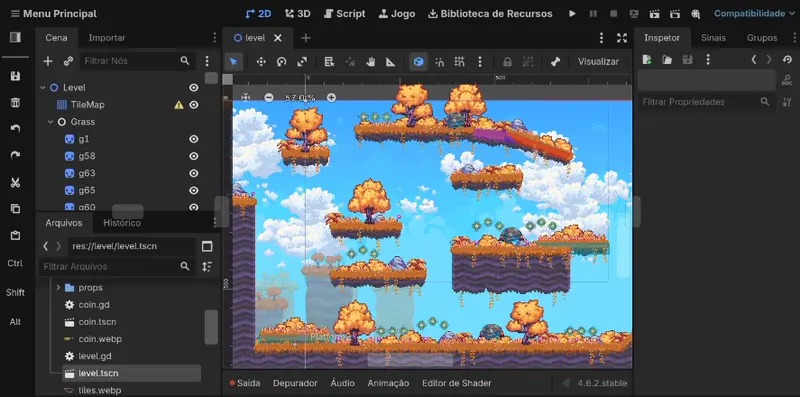This screenshot has height=397, width=800.
Task: Expand the props folder
Action: 58,288
